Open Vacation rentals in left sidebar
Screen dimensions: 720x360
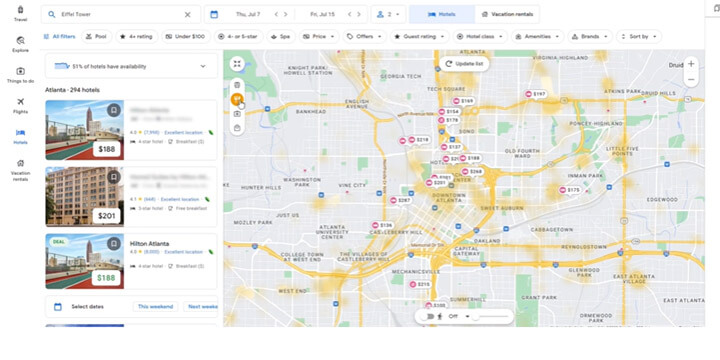20,170
